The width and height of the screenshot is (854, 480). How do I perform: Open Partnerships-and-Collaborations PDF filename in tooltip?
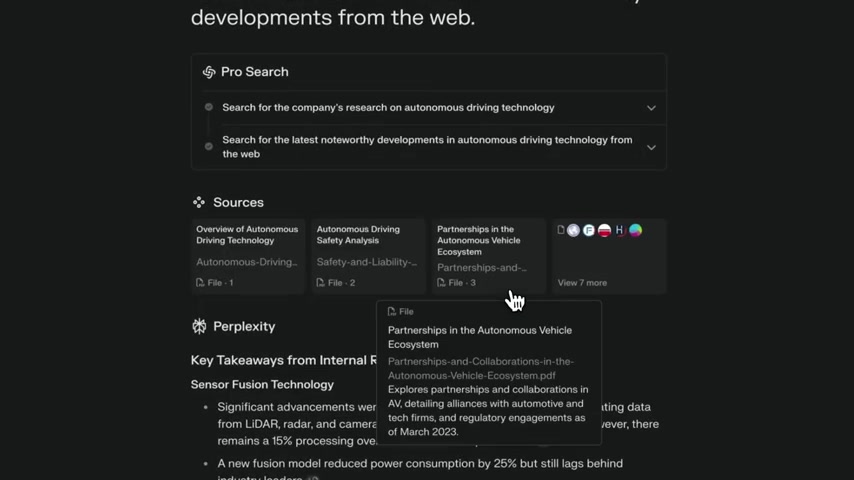[480, 368]
